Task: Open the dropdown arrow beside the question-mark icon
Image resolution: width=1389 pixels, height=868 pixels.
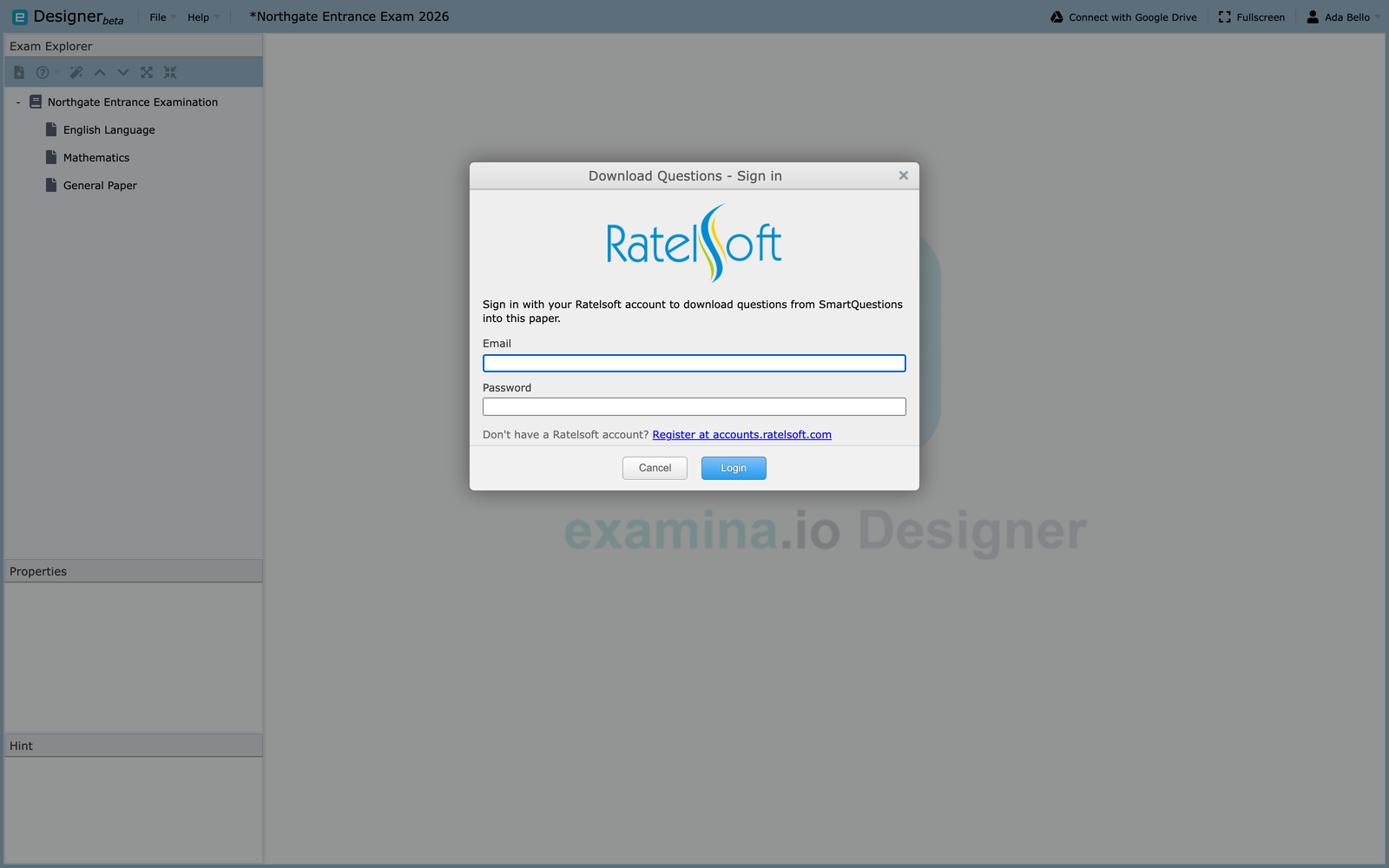Action: point(56,73)
